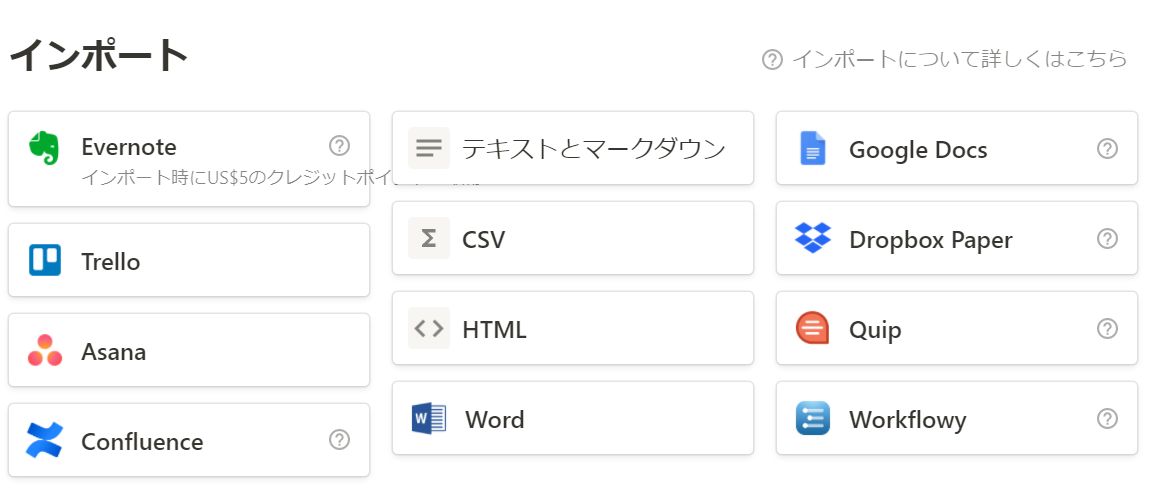Click the インポート heading
This screenshot has width=1152, height=492.
(98, 55)
